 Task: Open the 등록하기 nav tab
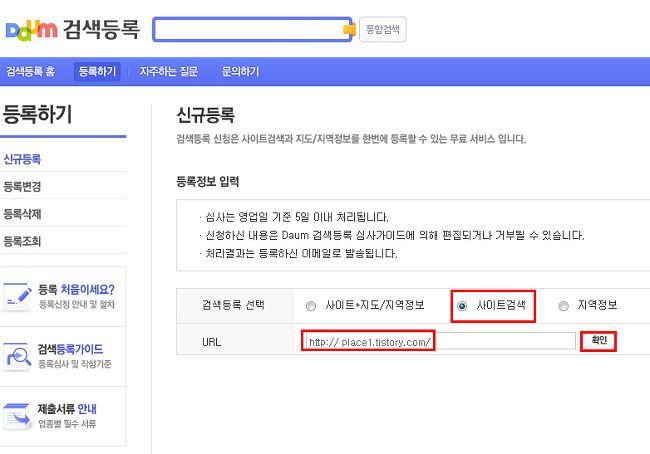(x=97, y=71)
